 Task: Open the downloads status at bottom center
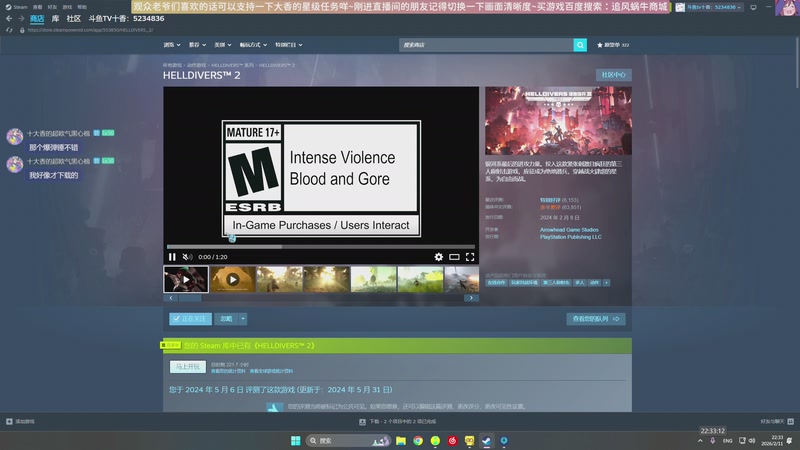pyautogui.click(x=397, y=421)
